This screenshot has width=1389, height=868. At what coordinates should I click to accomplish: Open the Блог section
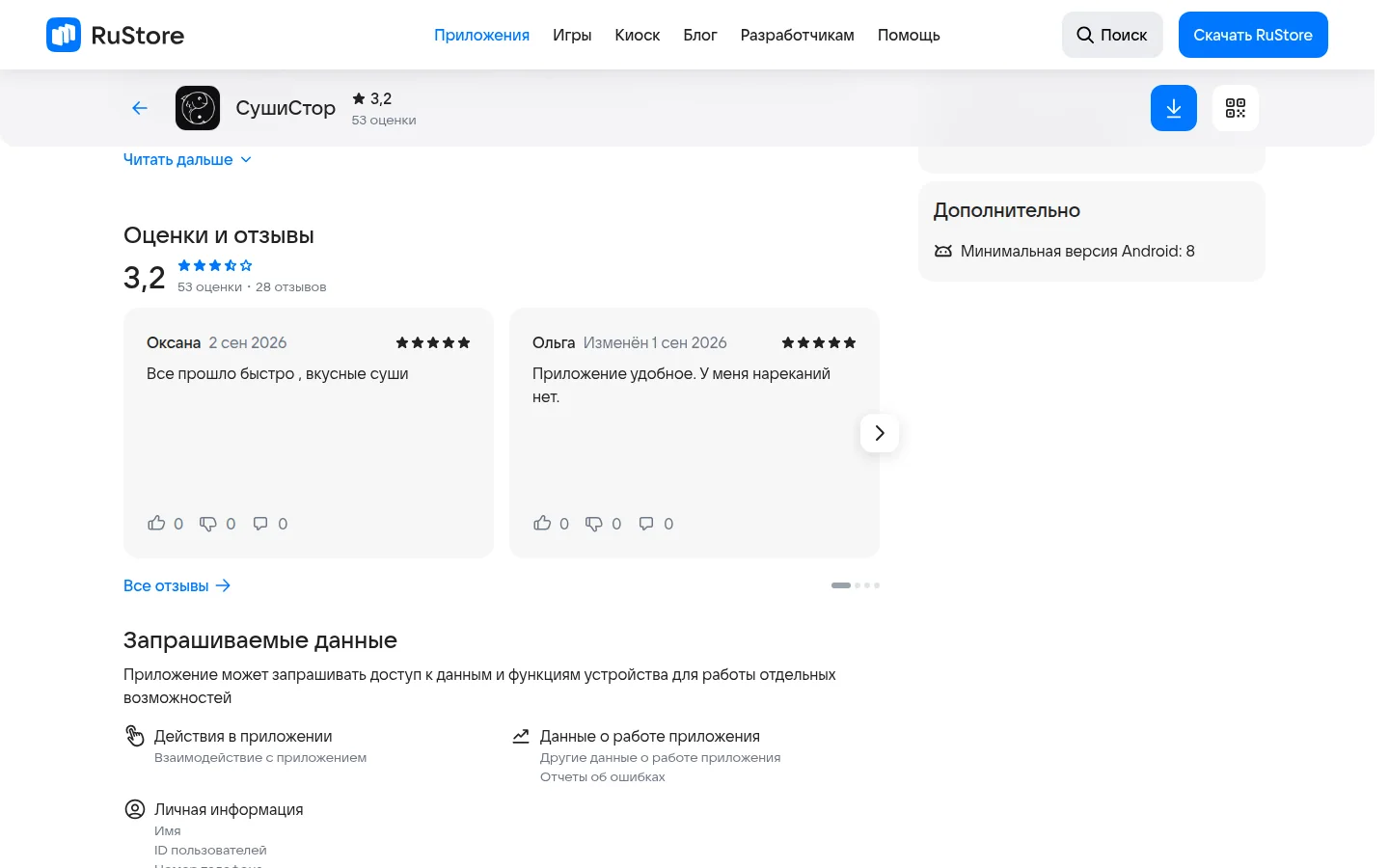pyautogui.click(x=700, y=35)
